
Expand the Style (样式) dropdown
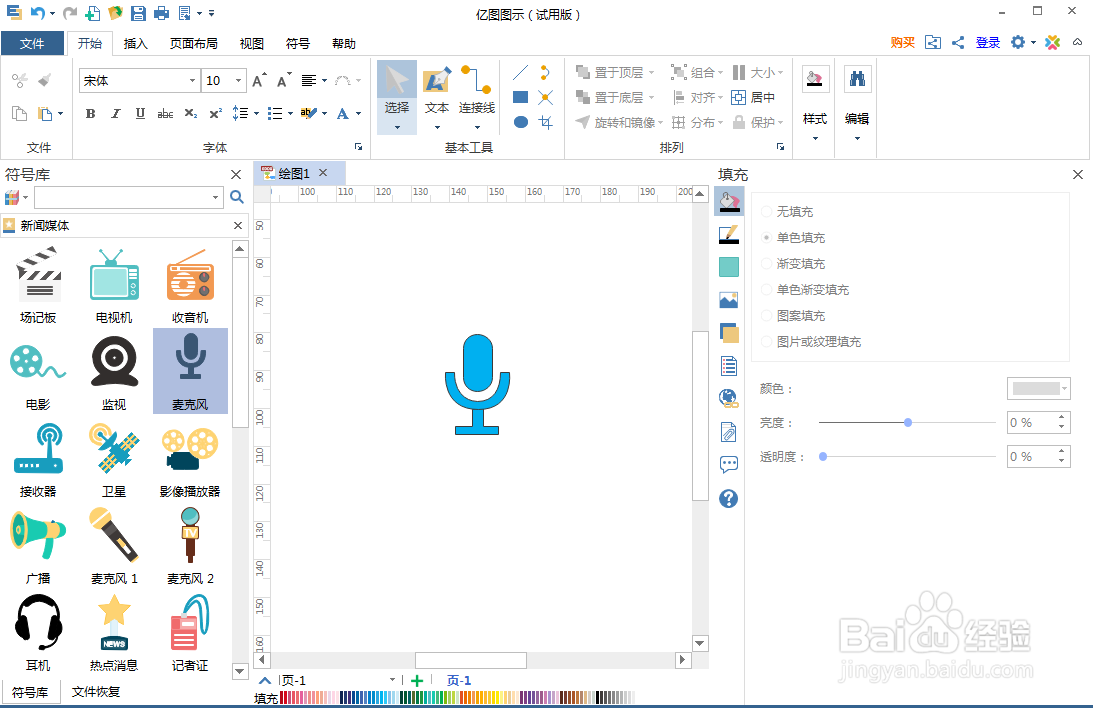(815, 138)
